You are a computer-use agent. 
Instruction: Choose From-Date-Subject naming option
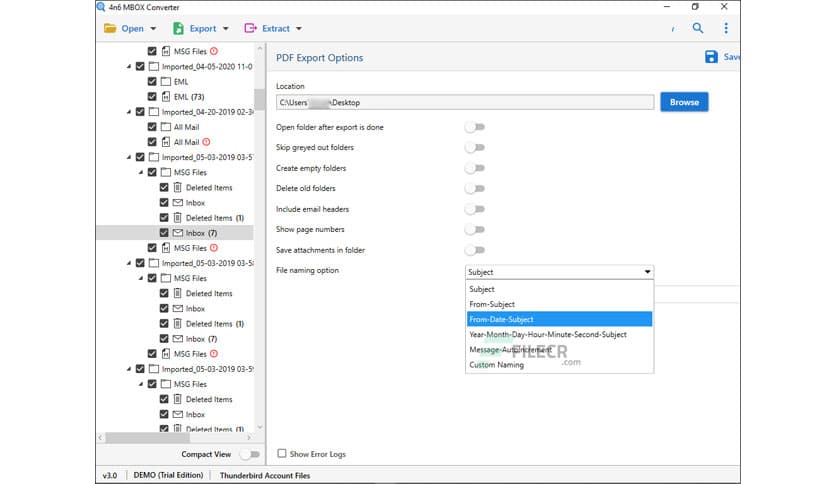point(559,319)
